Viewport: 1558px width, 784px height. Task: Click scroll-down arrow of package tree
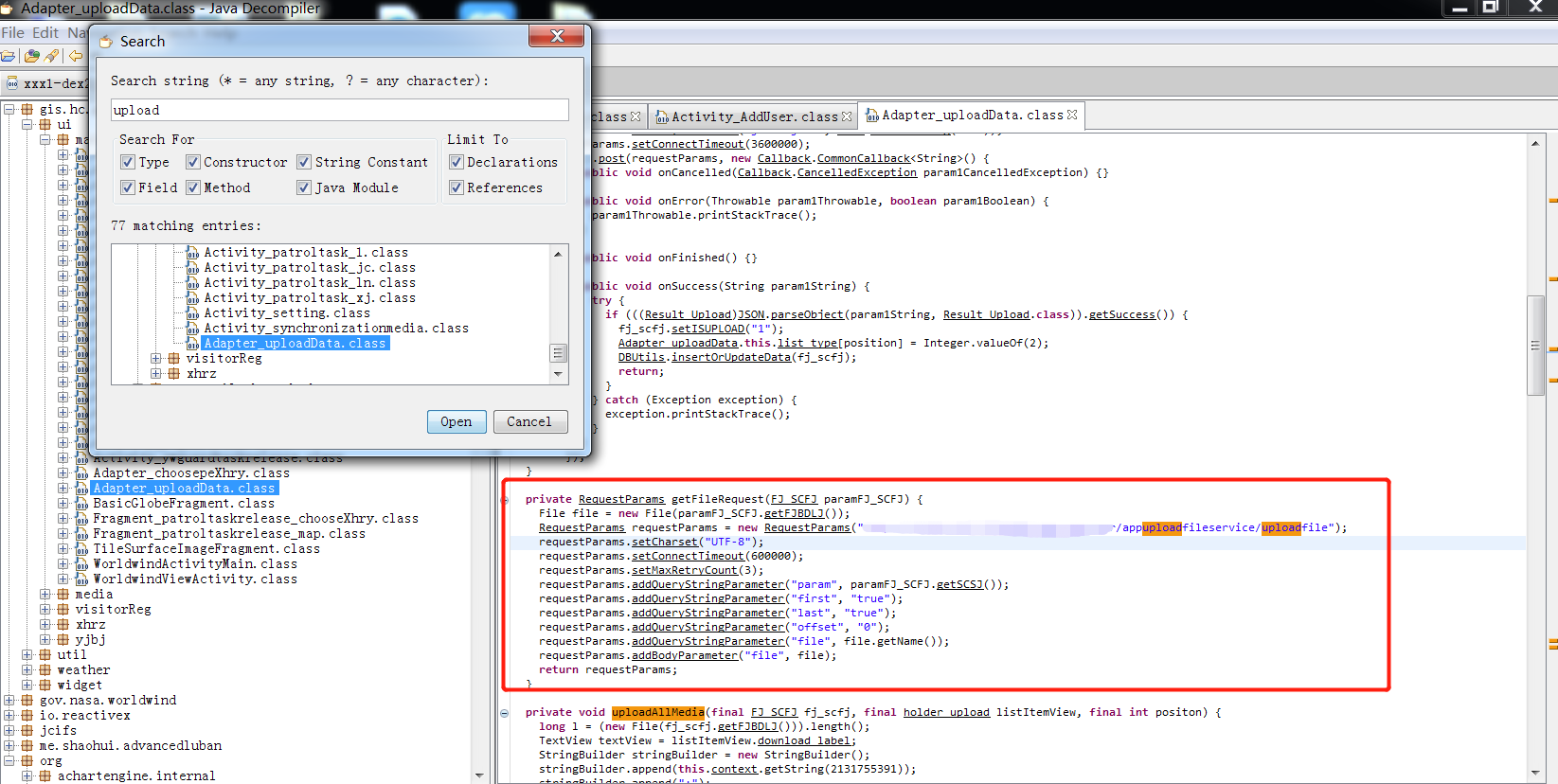coord(479,775)
